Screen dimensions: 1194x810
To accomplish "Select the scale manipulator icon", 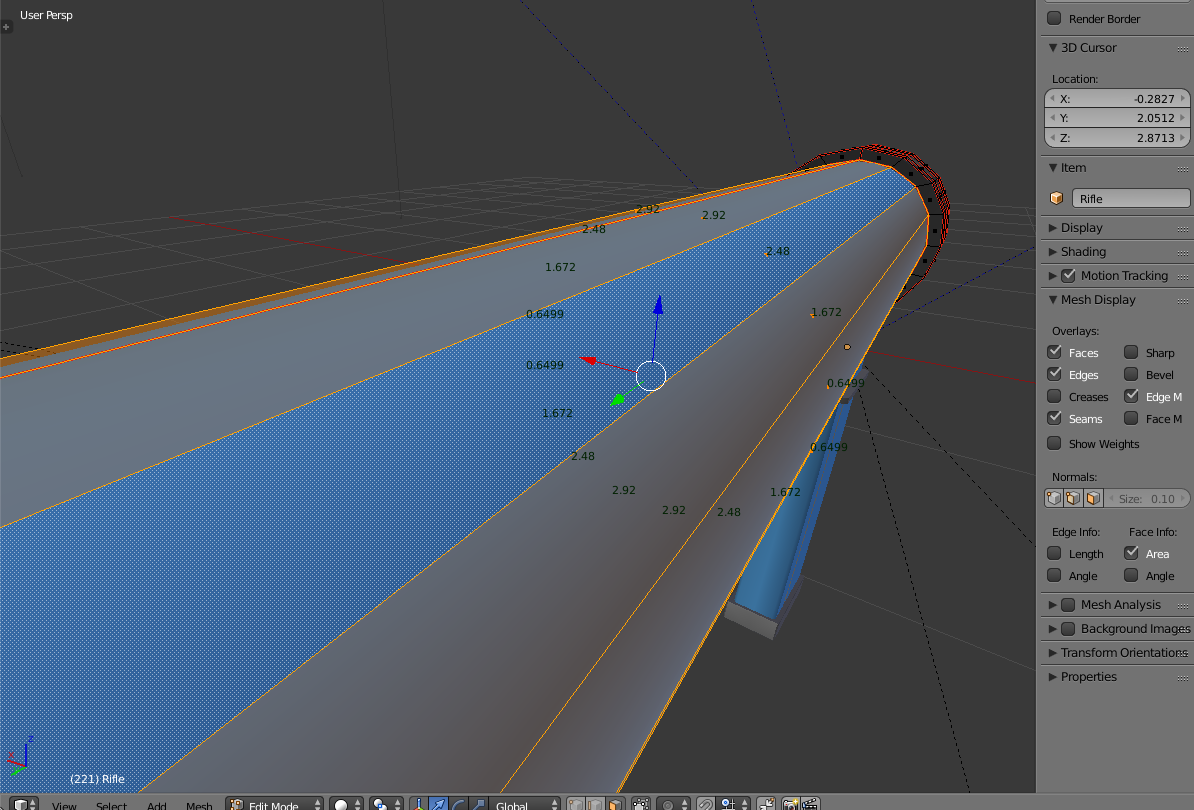I will [478, 802].
